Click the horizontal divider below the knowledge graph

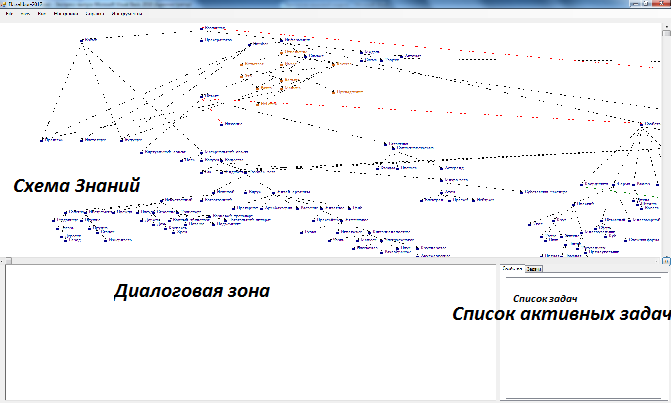pyautogui.click(x=250, y=261)
